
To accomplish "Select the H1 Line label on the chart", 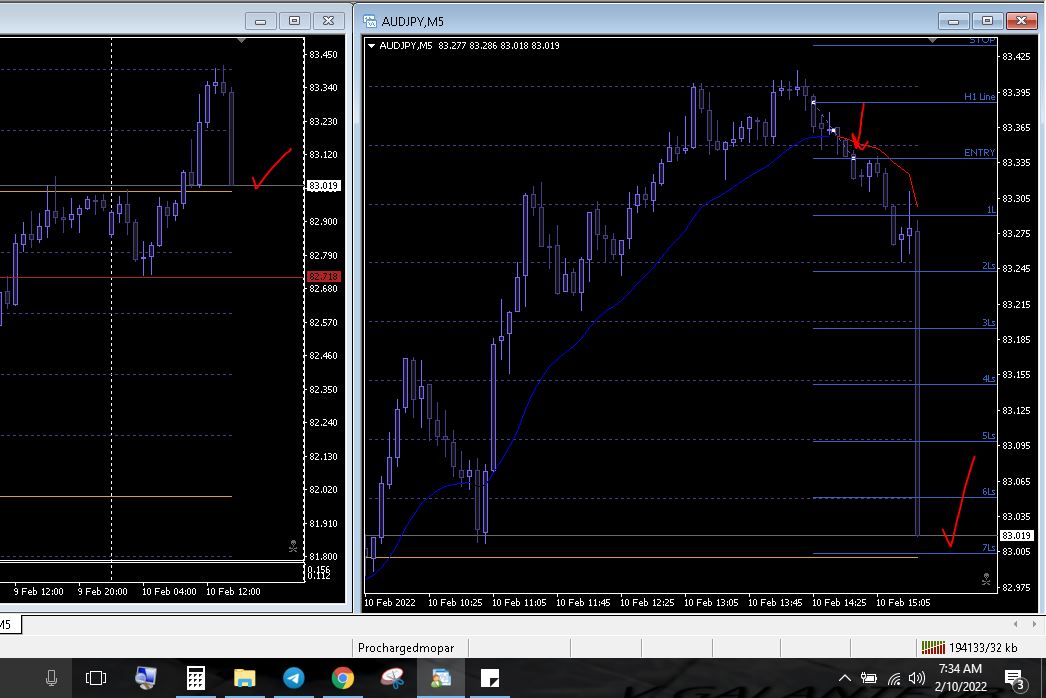I will point(979,97).
